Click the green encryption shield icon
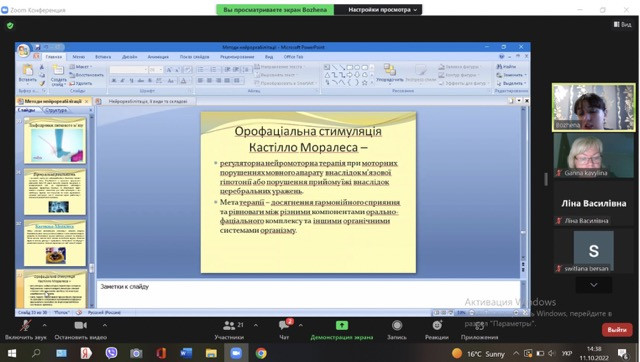The image size is (640, 362). 10,25
